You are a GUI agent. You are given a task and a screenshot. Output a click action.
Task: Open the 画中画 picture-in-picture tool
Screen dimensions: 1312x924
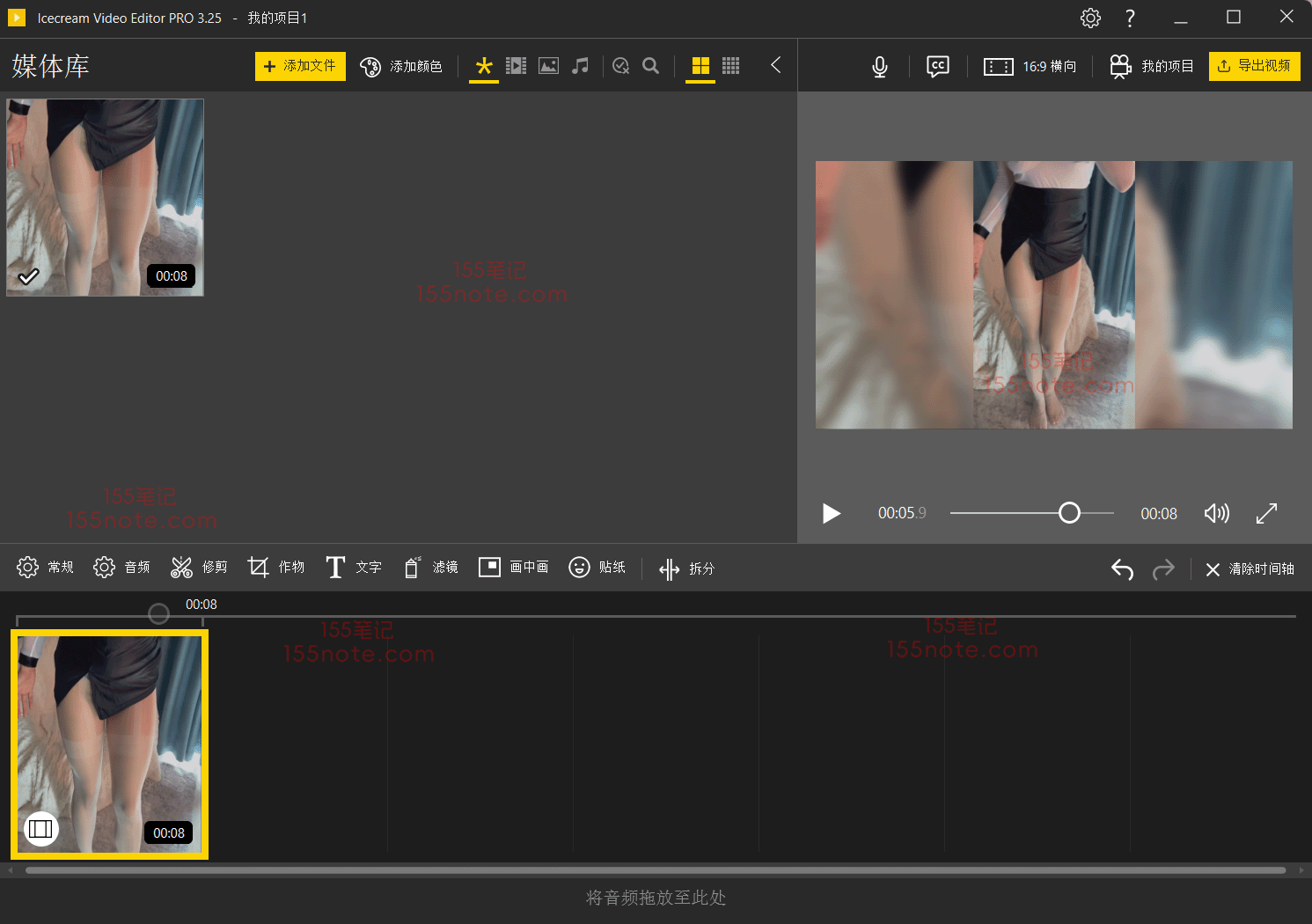[x=513, y=568]
